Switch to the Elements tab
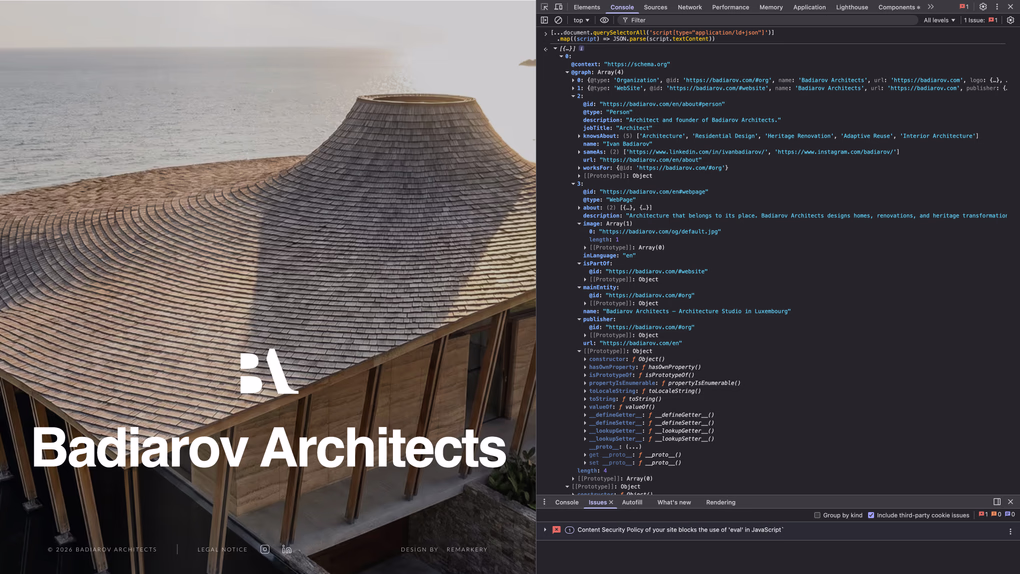1020x574 pixels. pyautogui.click(x=587, y=7)
